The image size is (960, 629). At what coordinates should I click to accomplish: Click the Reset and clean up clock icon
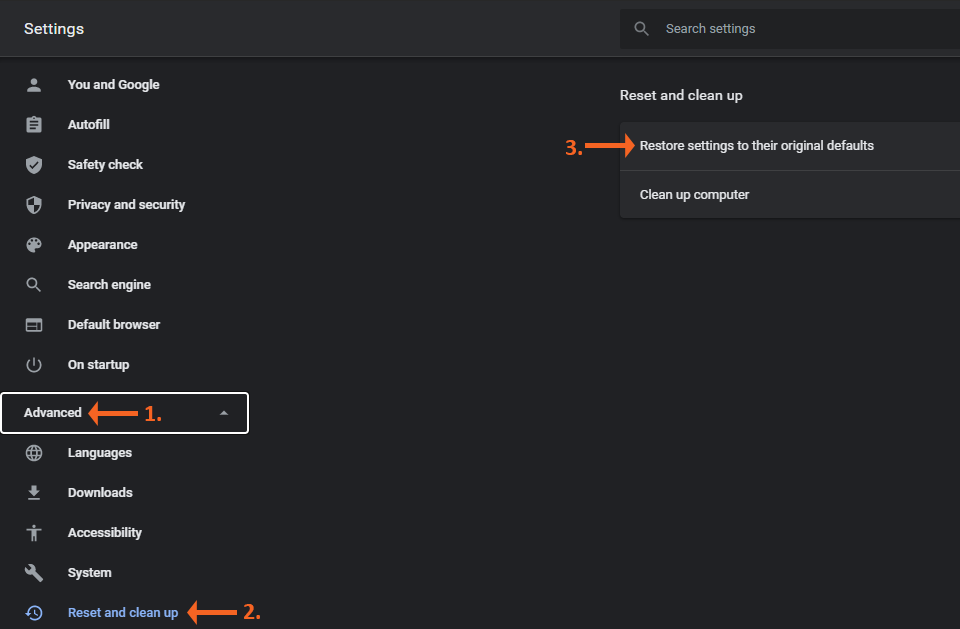pos(34,612)
